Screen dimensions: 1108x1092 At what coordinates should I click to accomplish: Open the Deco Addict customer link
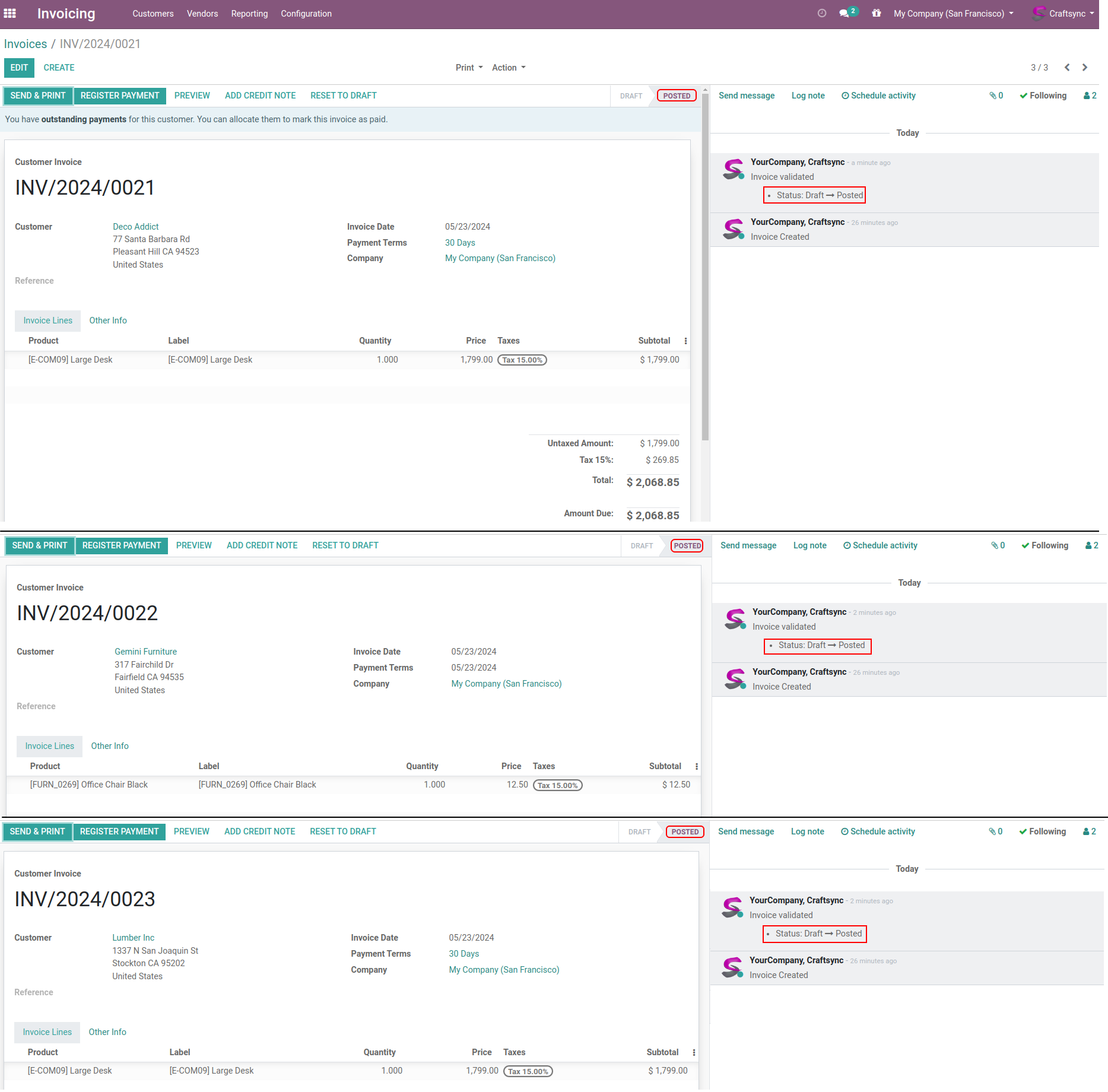coord(136,227)
